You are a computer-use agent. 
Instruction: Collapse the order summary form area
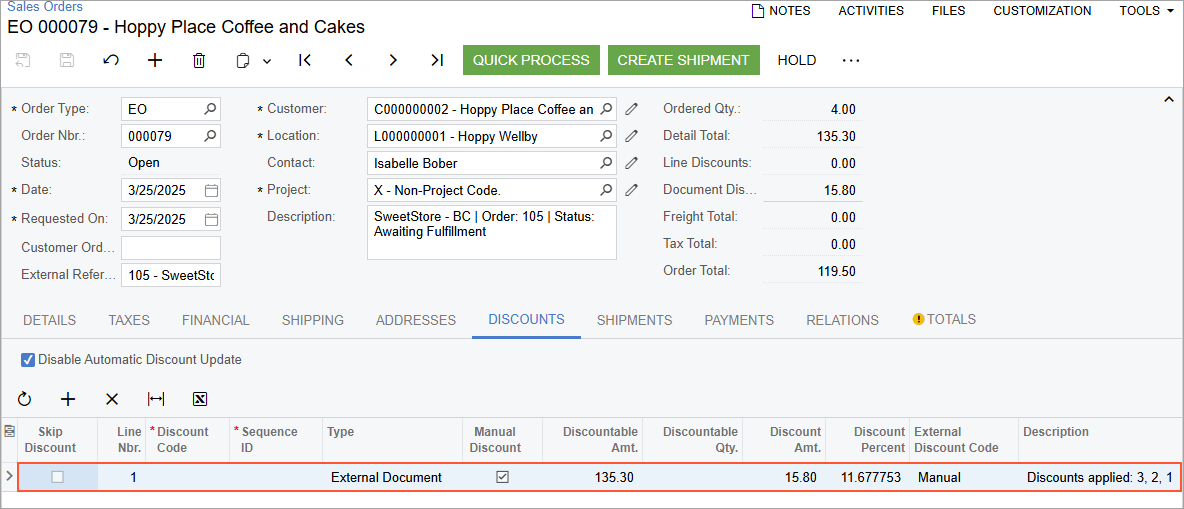(x=1168, y=99)
